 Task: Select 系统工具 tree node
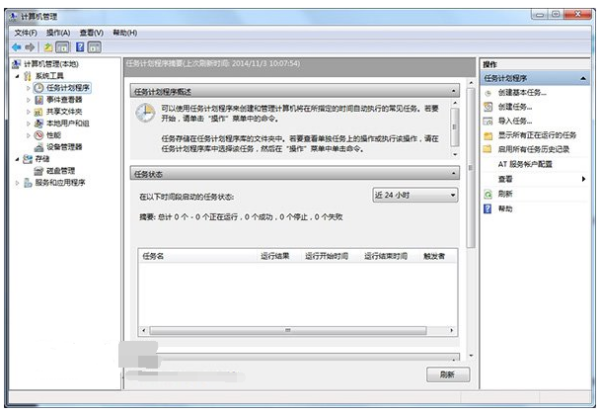[49, 76]
